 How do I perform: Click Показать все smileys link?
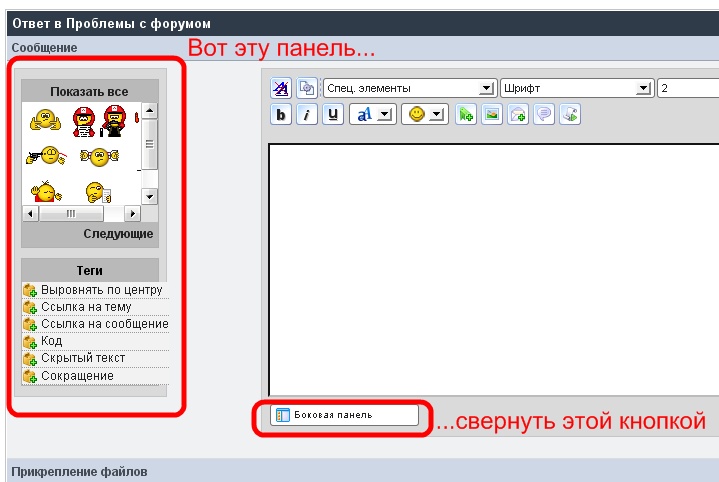[x=89, y=91]
